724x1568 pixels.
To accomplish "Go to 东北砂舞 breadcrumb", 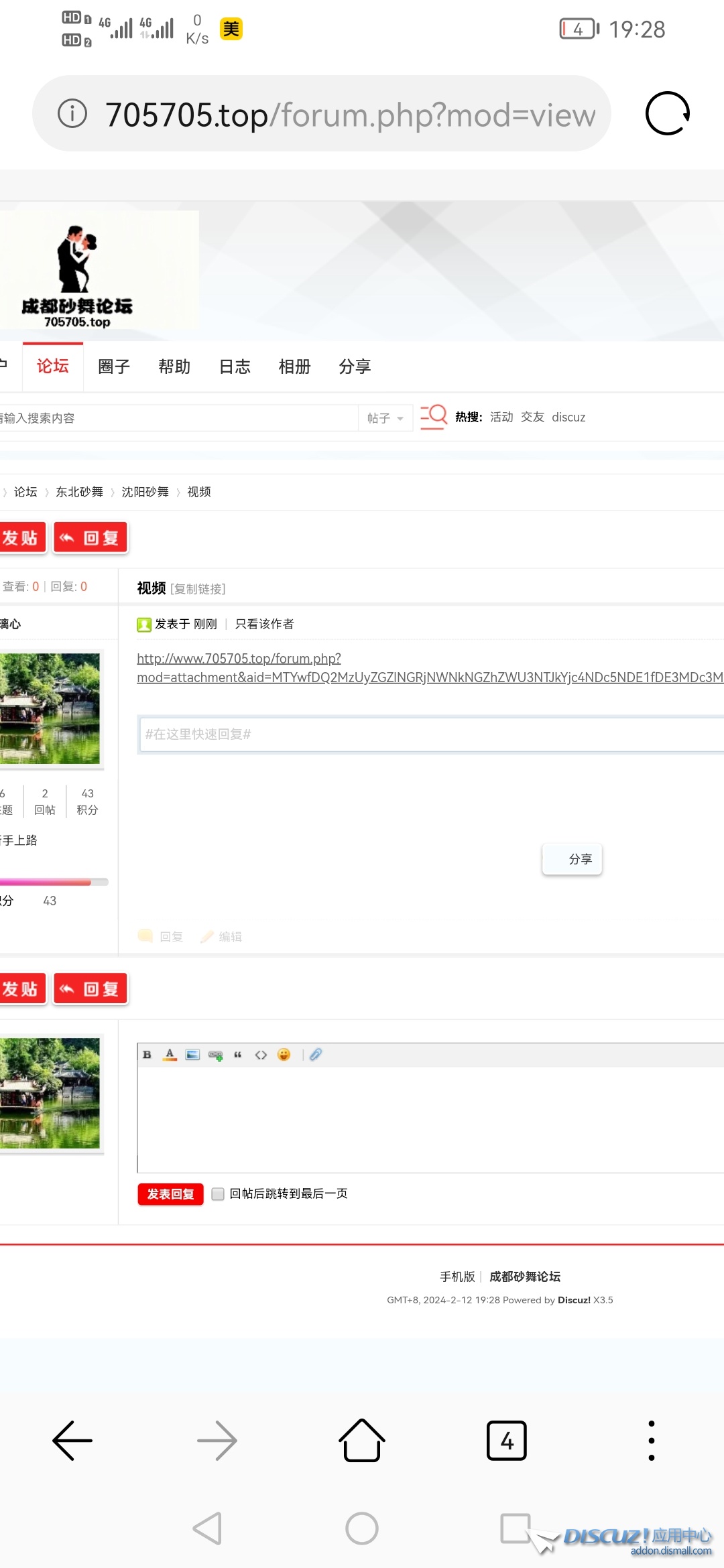I will pos(79,492).
